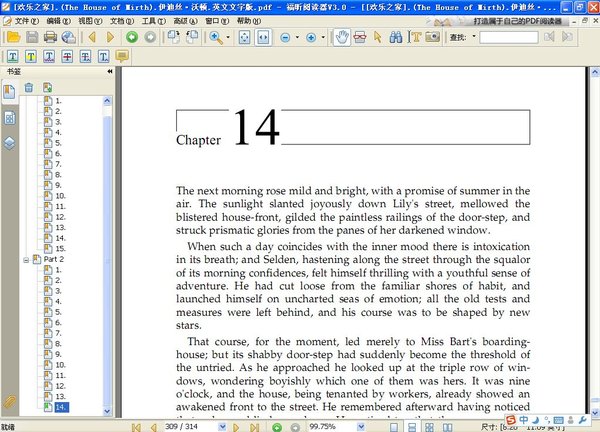Open the 帮助(H) menu

(x=249, y=21)
